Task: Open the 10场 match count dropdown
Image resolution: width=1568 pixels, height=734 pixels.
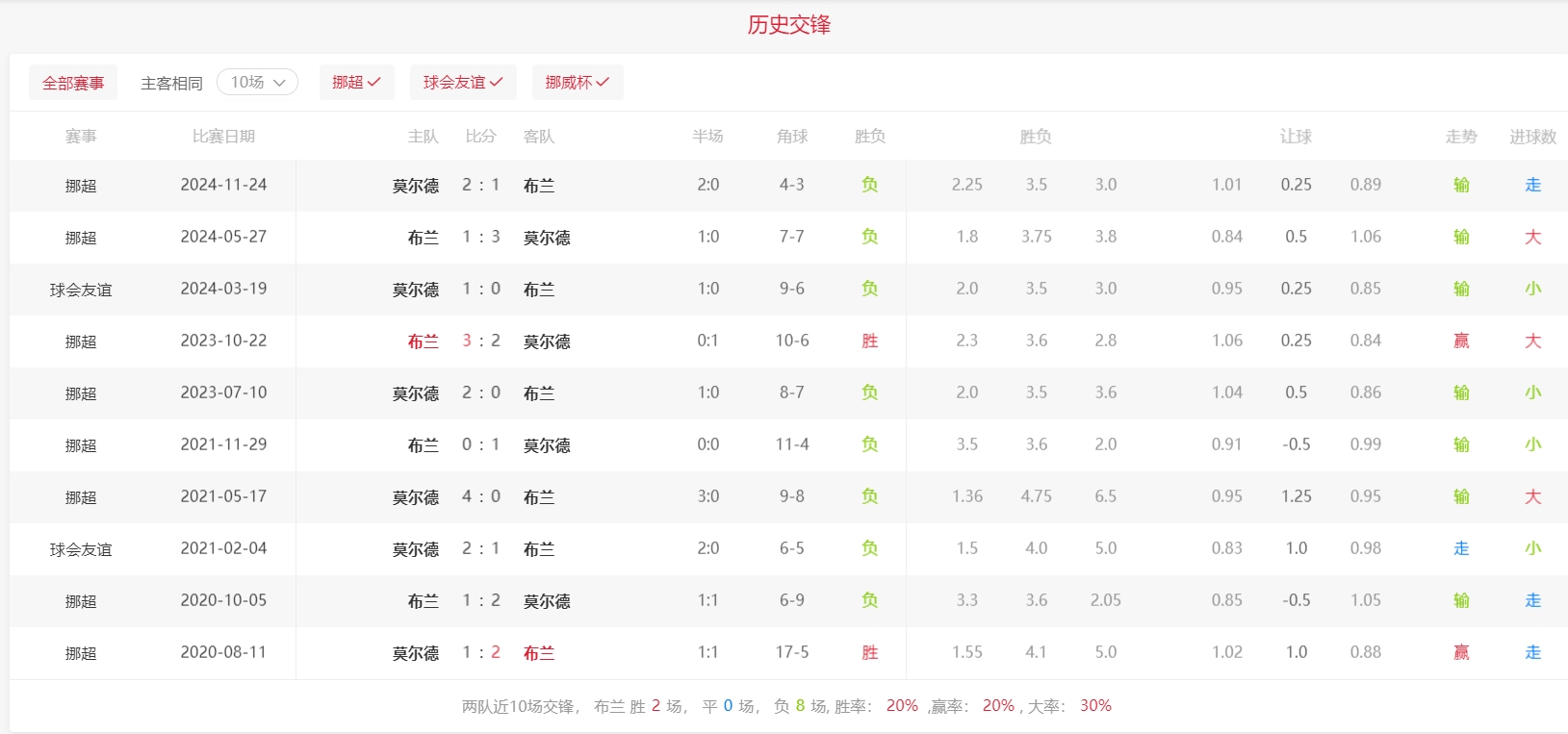Action: coord(257,83)
